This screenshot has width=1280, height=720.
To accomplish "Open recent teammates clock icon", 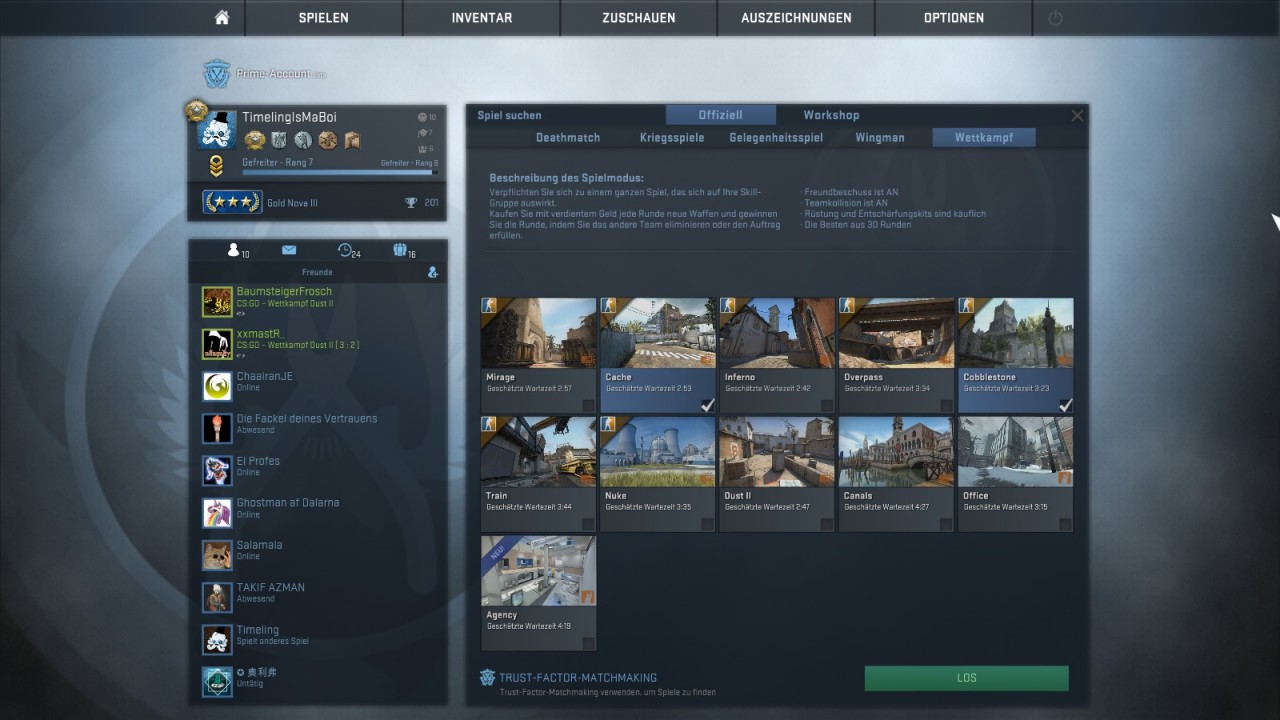I will (x=344, y=250).
